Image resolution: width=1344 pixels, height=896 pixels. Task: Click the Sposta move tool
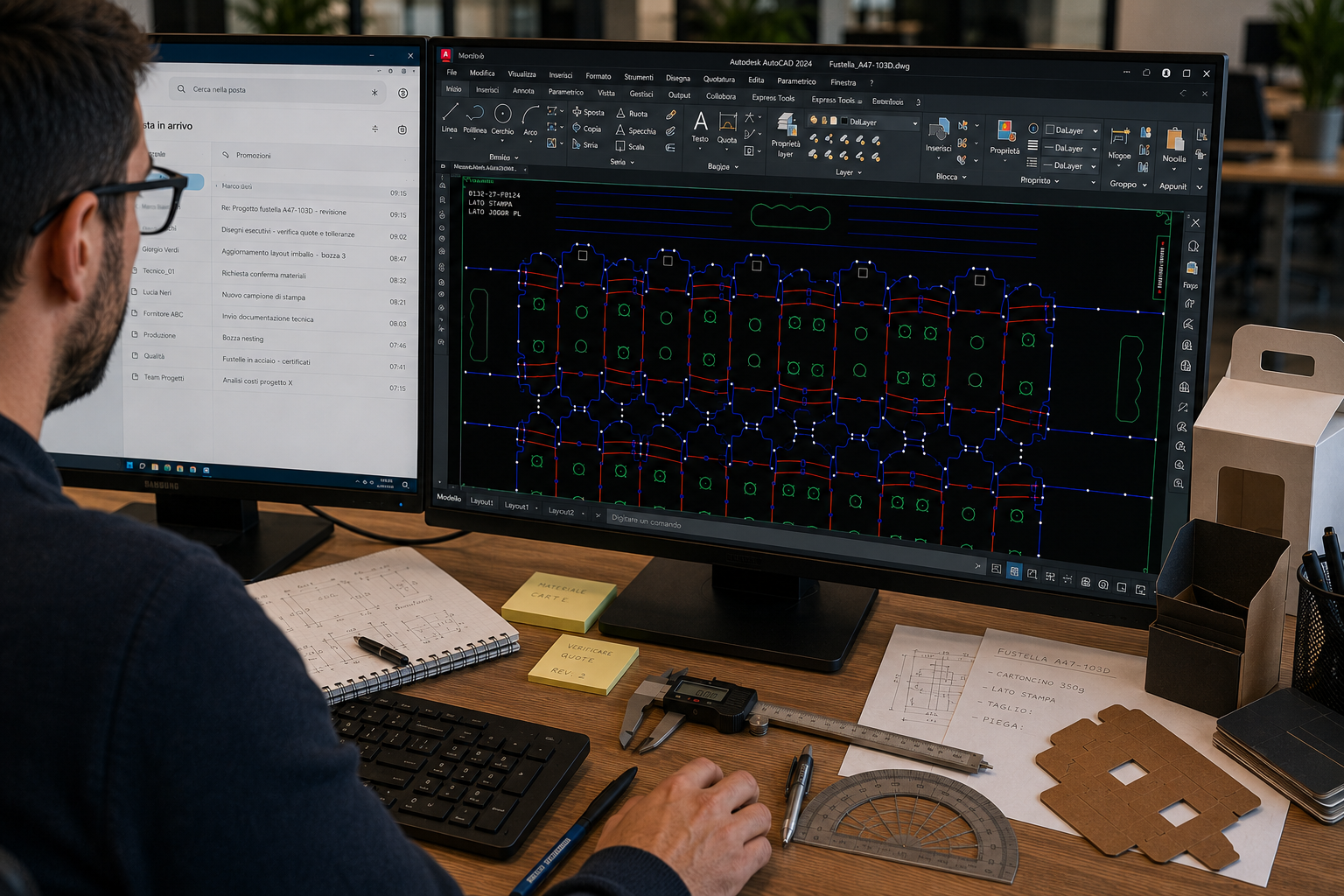588,112
